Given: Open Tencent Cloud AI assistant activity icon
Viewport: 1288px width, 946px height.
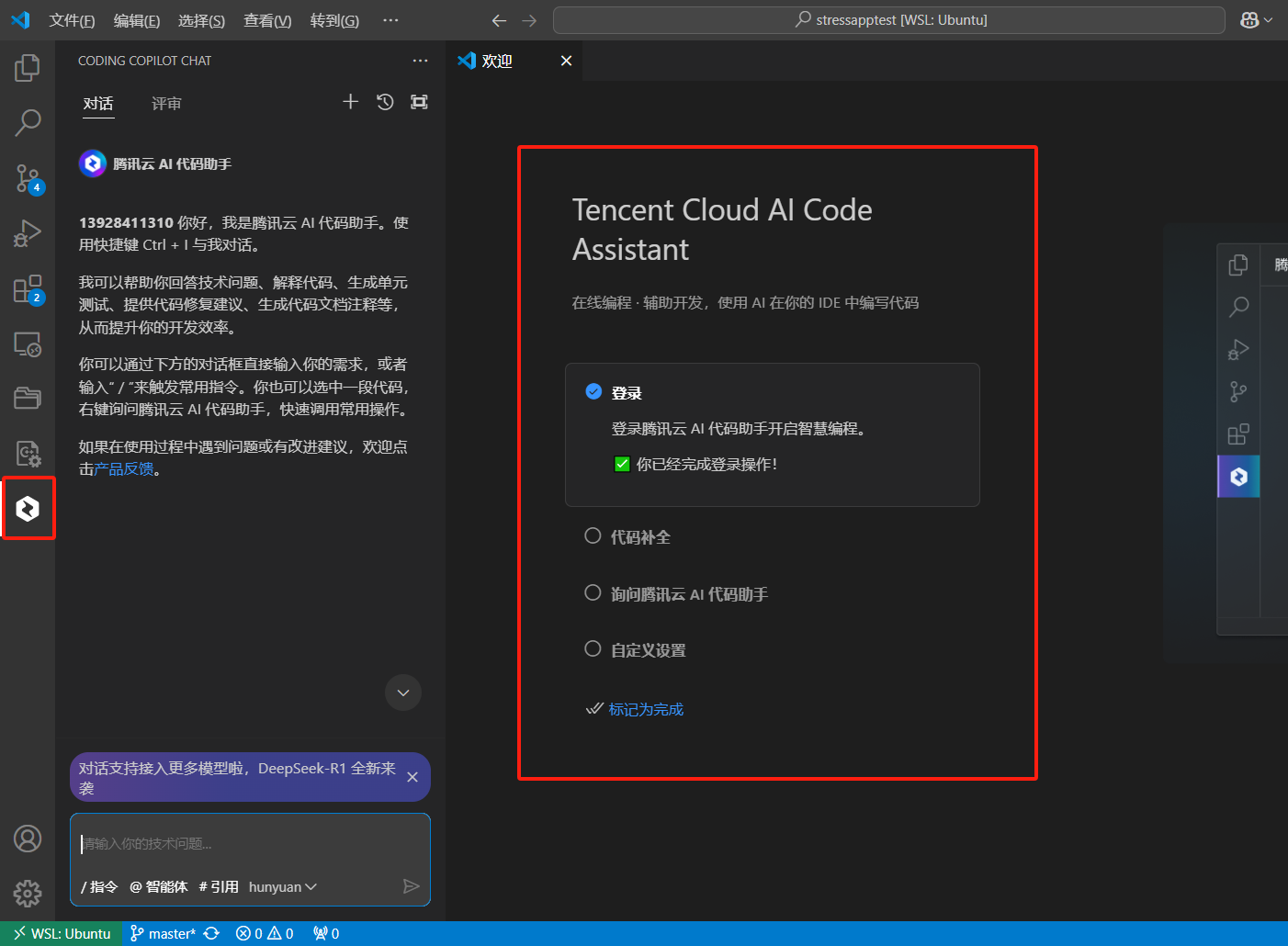Looking at the screenshot, I should [28, 508].
